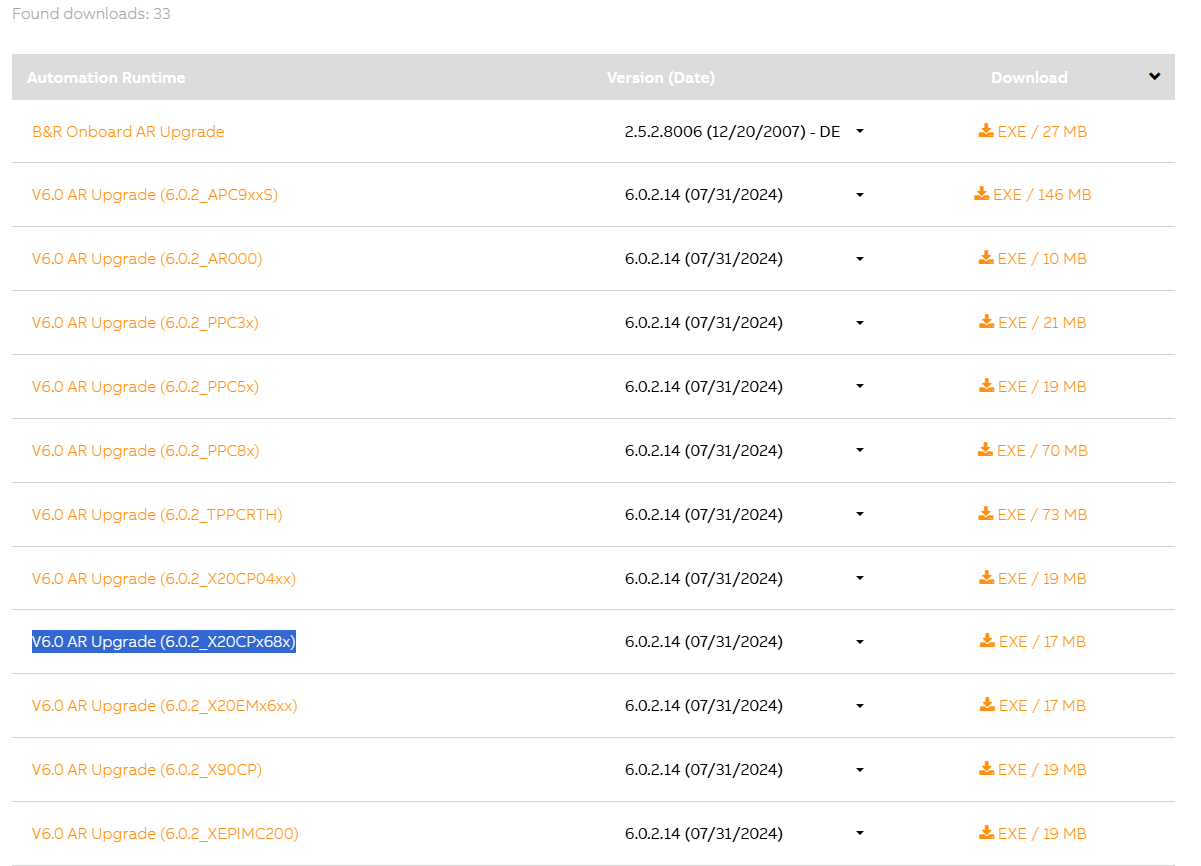This screenshot has height=866, width=1201.
Task: Click EXE / 146 MB download link
Action: coord(1033,194)
